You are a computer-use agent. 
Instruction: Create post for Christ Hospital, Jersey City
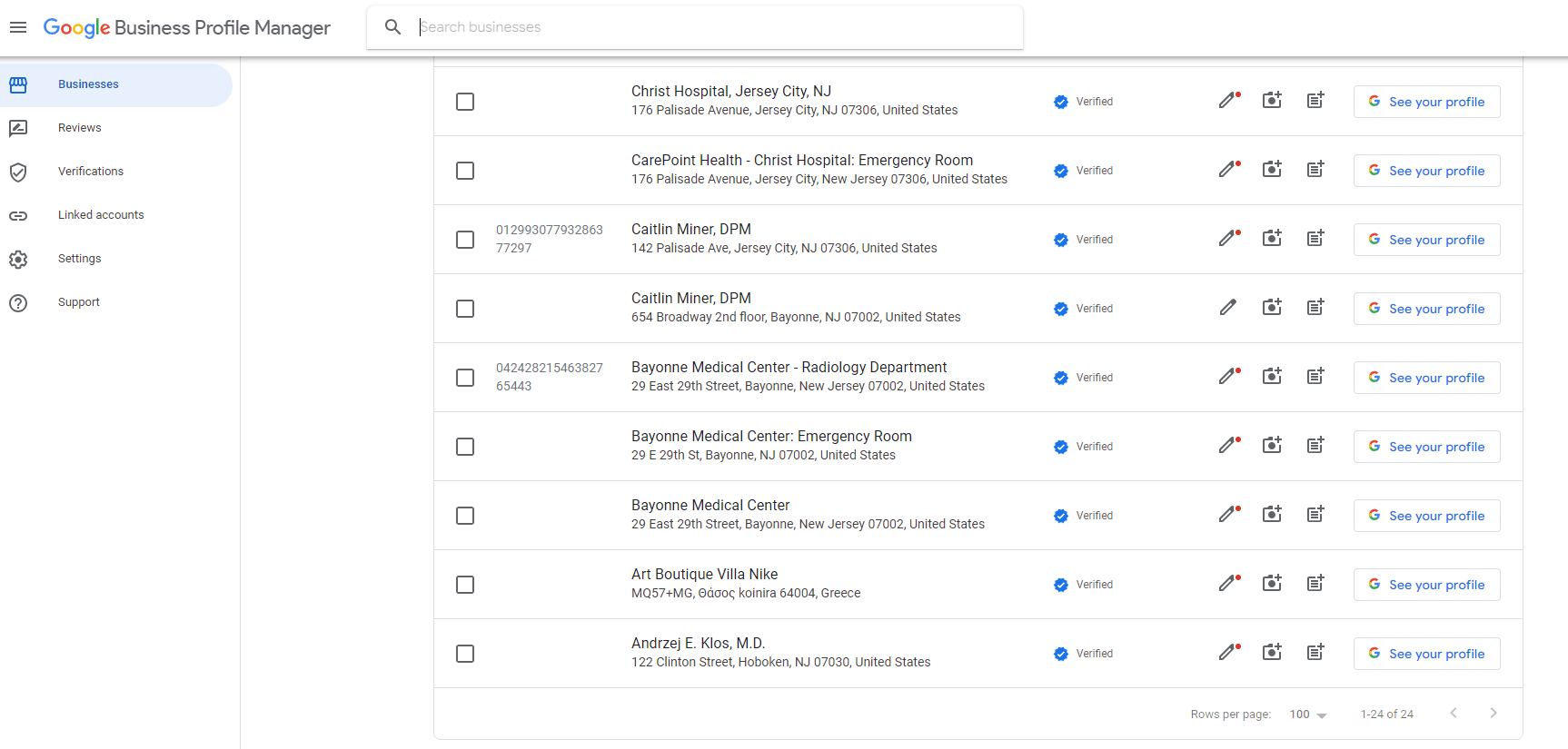click(x=1315, y=101)
